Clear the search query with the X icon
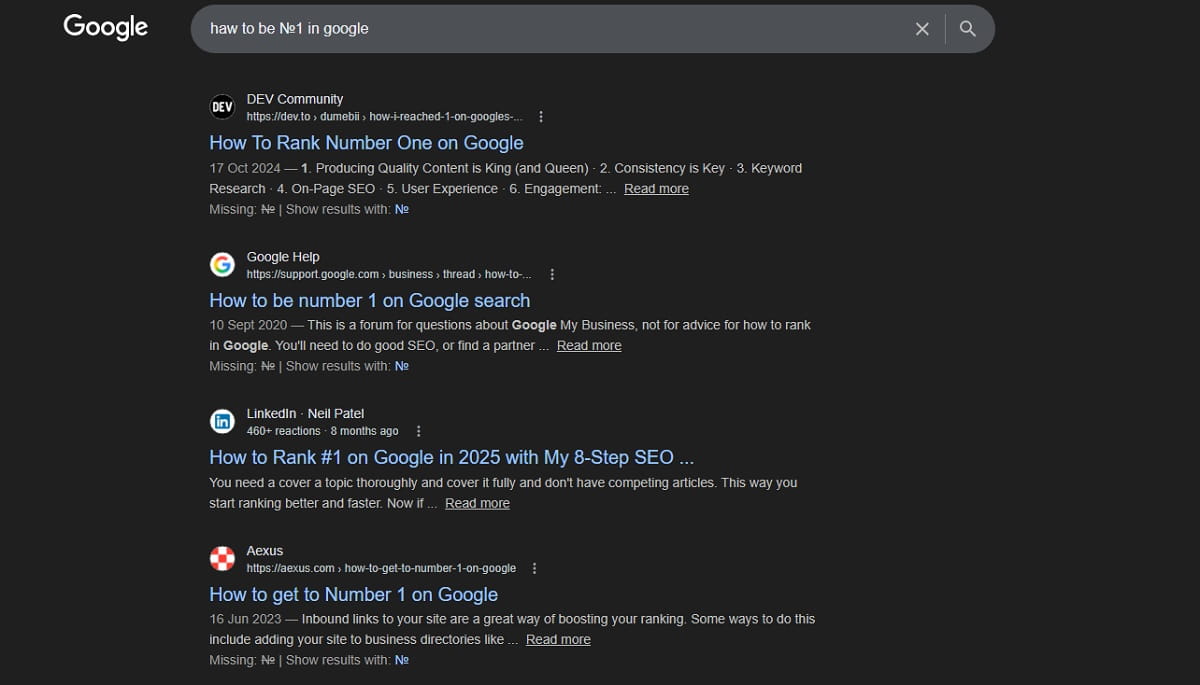1200x685 pixels. [x=922, y=29]
